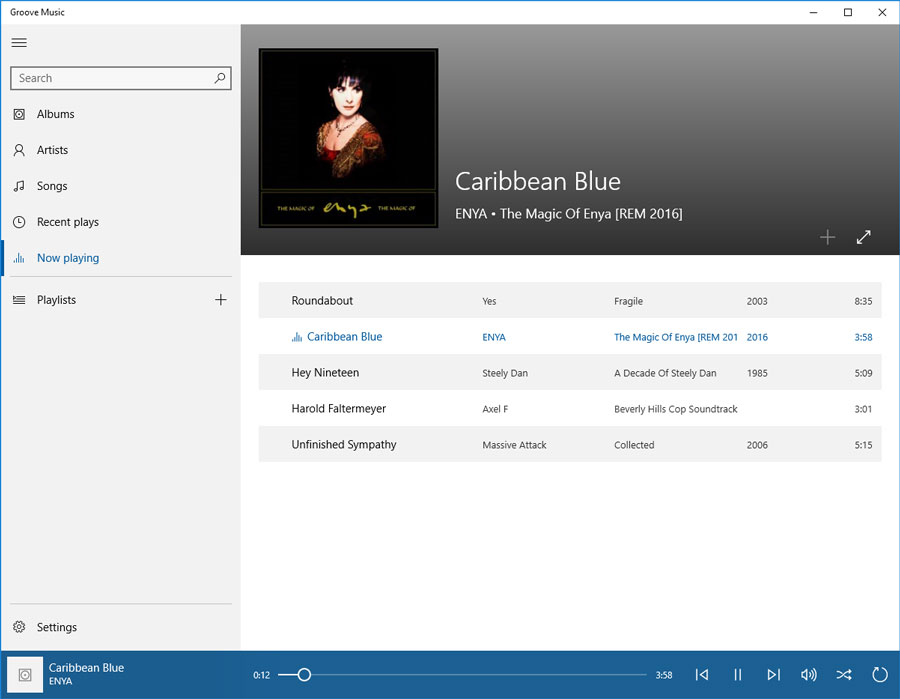The image size is (900, 699).
Task: Select the Hey Nineteen song row
Action: [x=570, y=372]
